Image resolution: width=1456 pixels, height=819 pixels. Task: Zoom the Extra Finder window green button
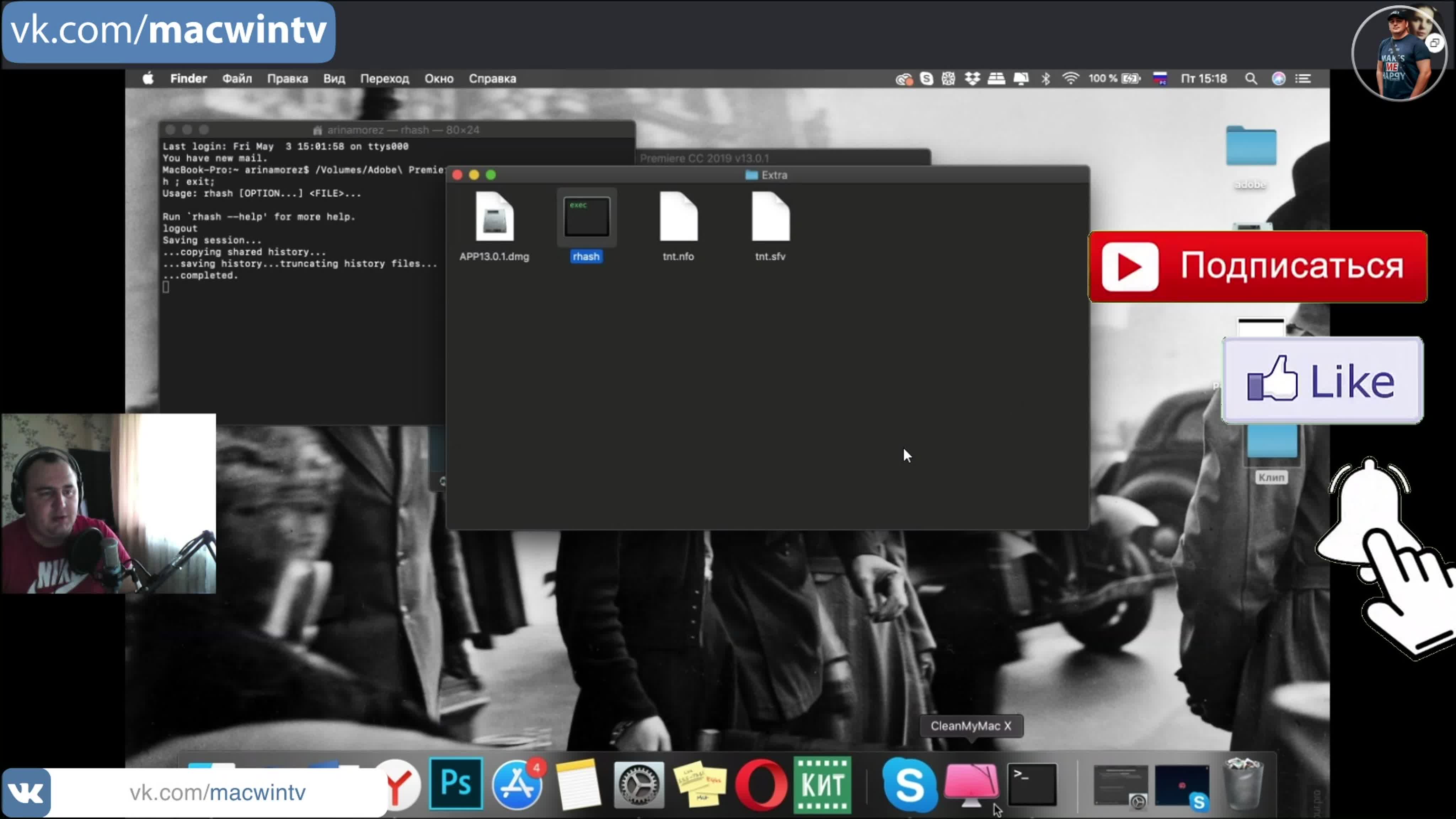click(491, 175)
